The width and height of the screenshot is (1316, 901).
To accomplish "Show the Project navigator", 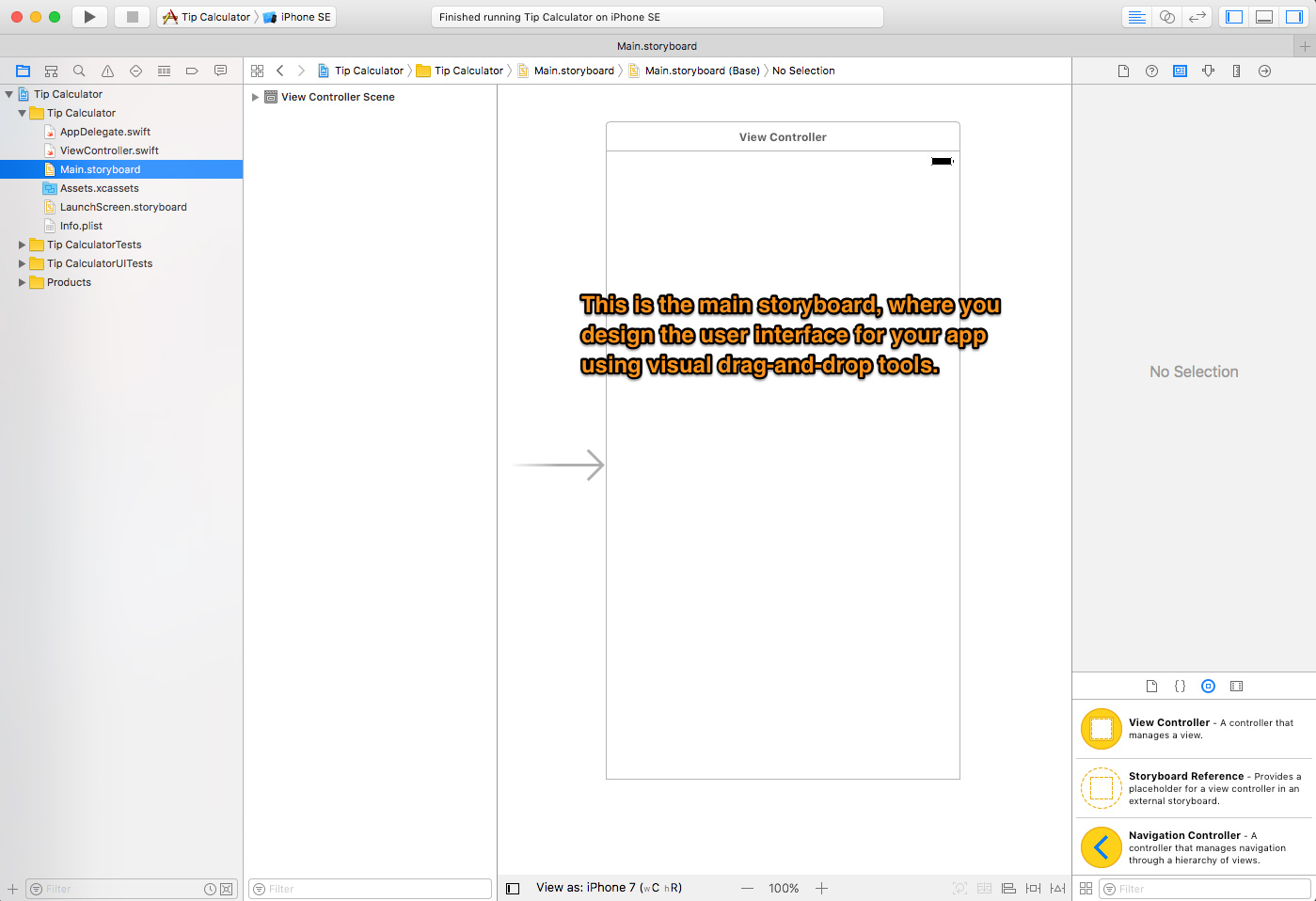I will click(23, 71).
